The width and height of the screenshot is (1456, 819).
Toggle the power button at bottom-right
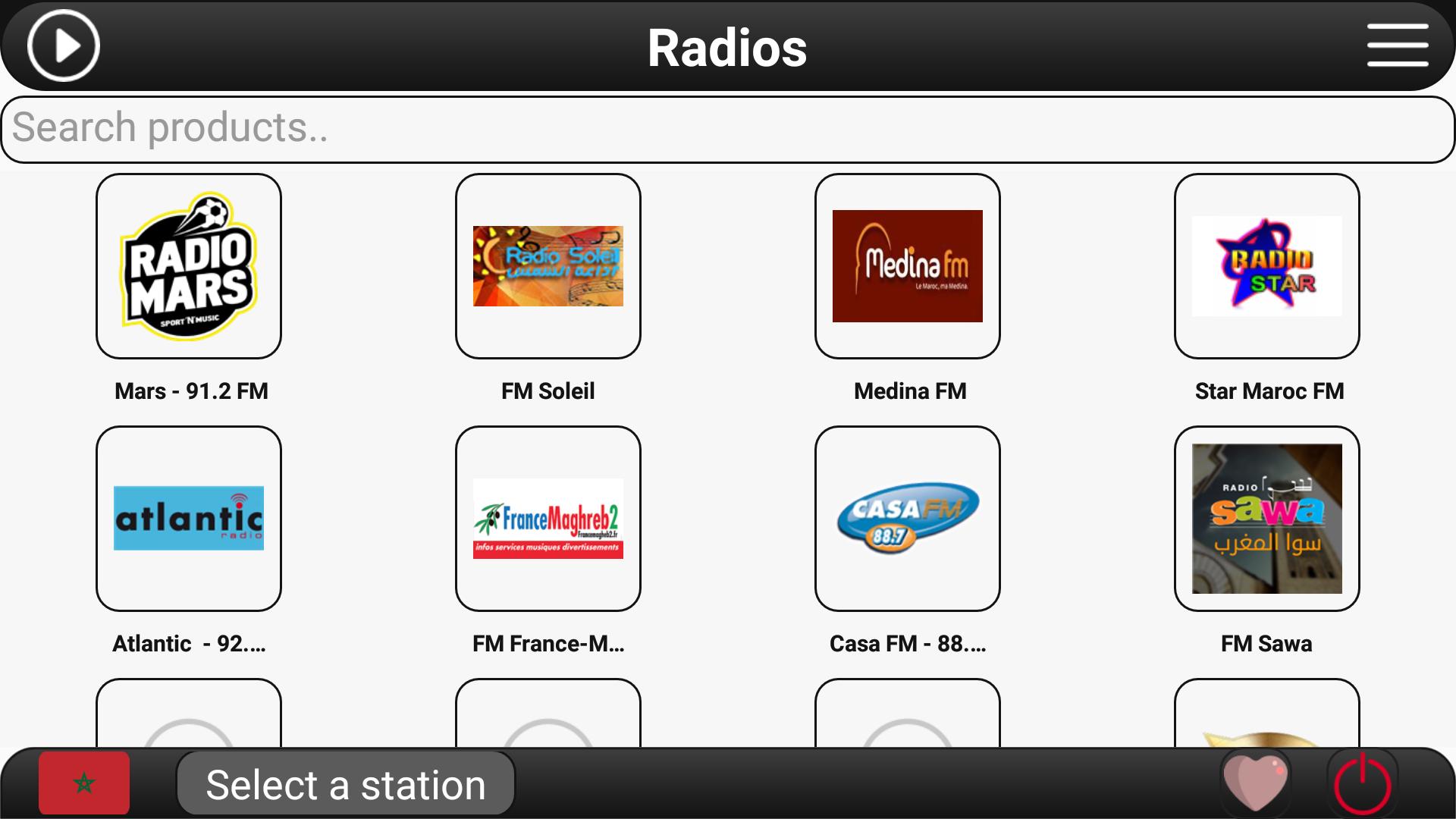click(x=1366, y=785)
